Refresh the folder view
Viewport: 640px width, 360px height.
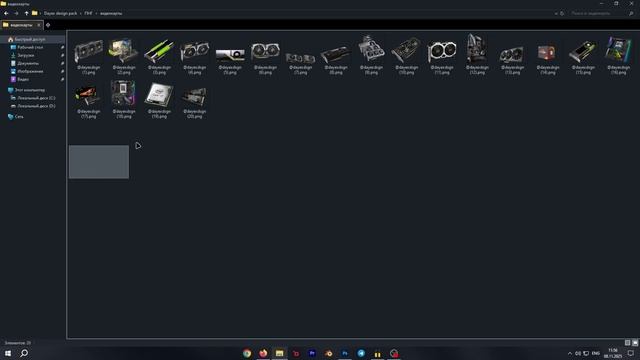coord(562,13)
